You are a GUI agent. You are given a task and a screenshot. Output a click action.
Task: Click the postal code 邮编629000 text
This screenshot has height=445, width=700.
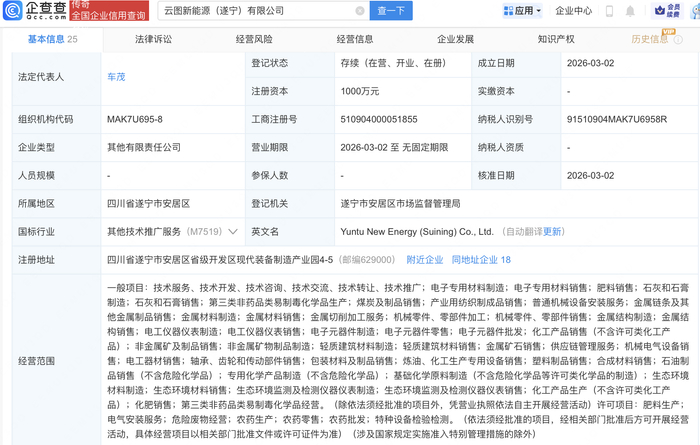[367, 260]
